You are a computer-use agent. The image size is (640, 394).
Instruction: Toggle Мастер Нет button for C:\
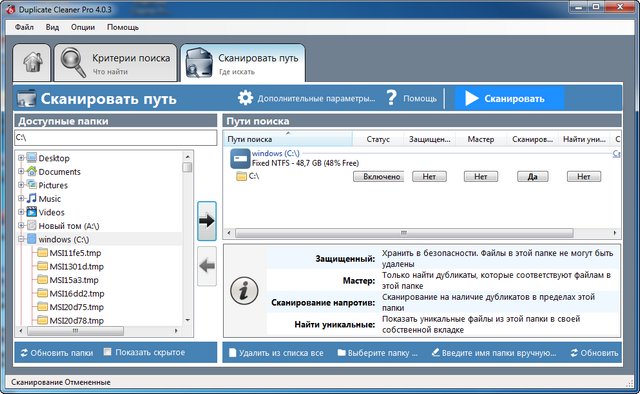coord(481,176)
